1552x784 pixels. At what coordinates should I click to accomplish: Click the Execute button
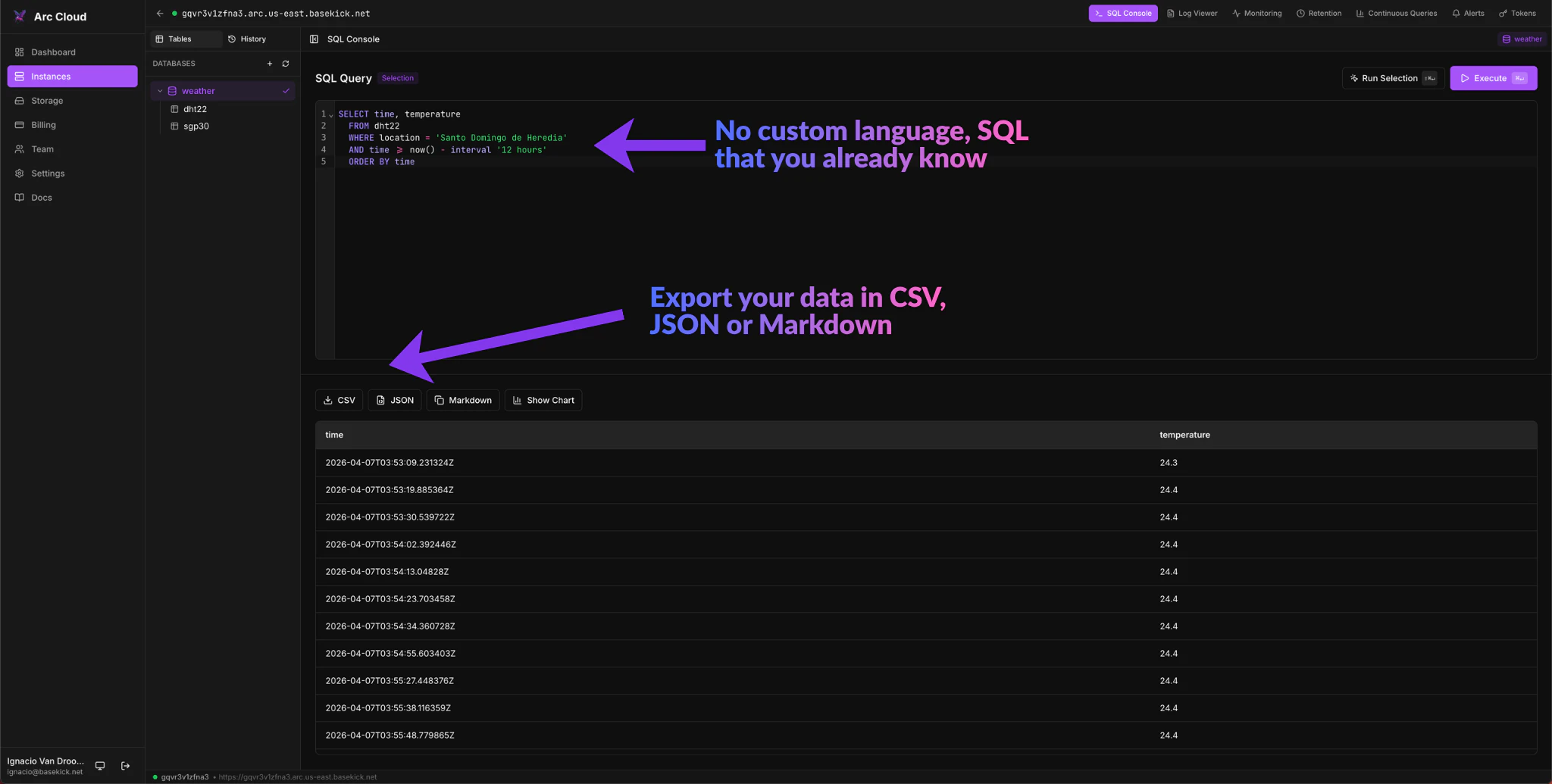point(1493,78)
